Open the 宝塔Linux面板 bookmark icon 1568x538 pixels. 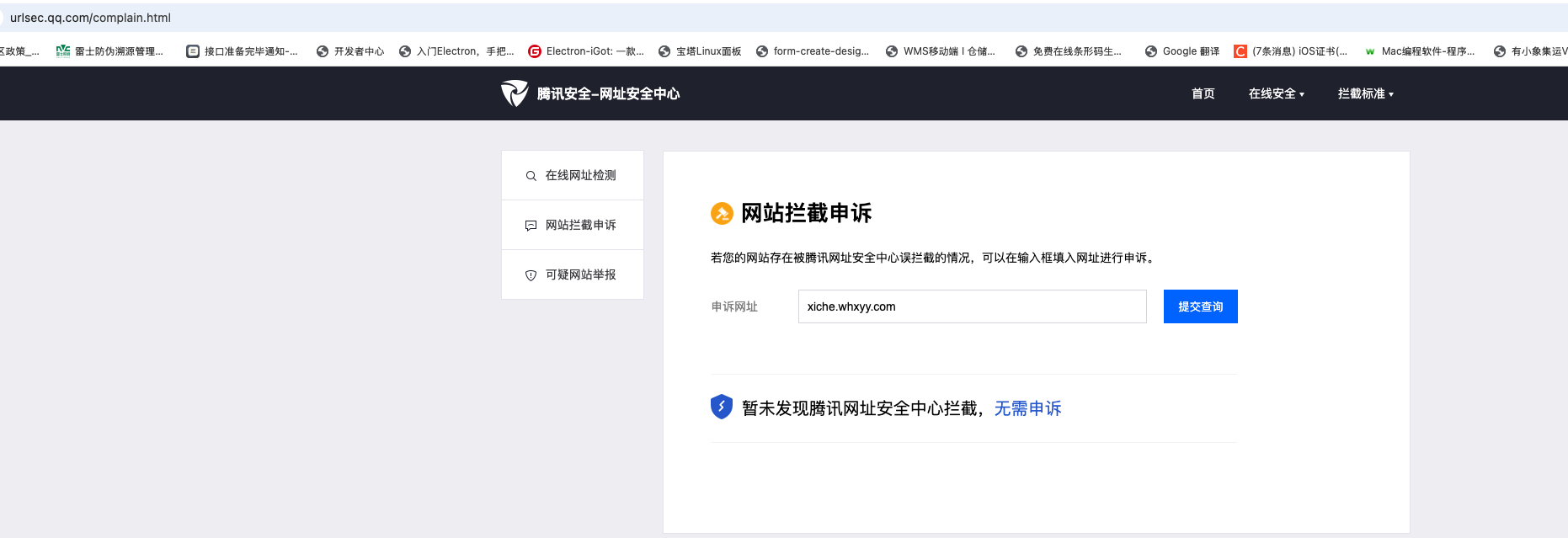(664, 51)
